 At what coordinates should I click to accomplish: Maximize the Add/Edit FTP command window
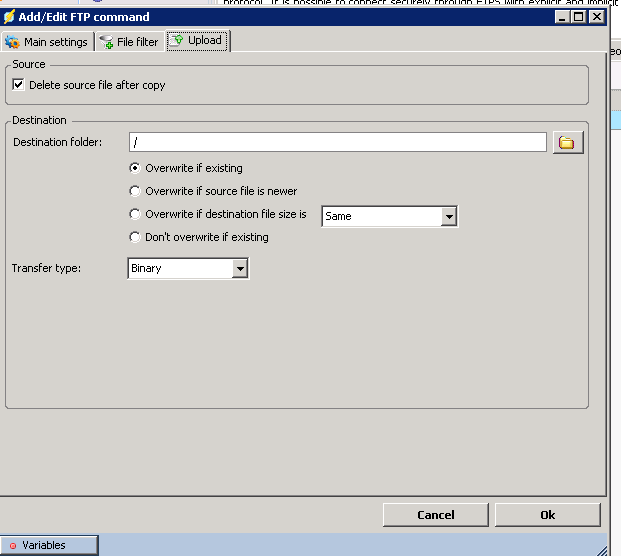click(x=578, y=17)
